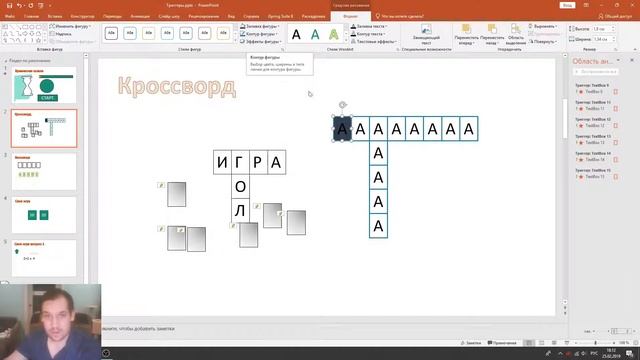Screen dimensions: 640x360
Task: Apply the last shape style preset in the row
Action: [x=223, y=33]
